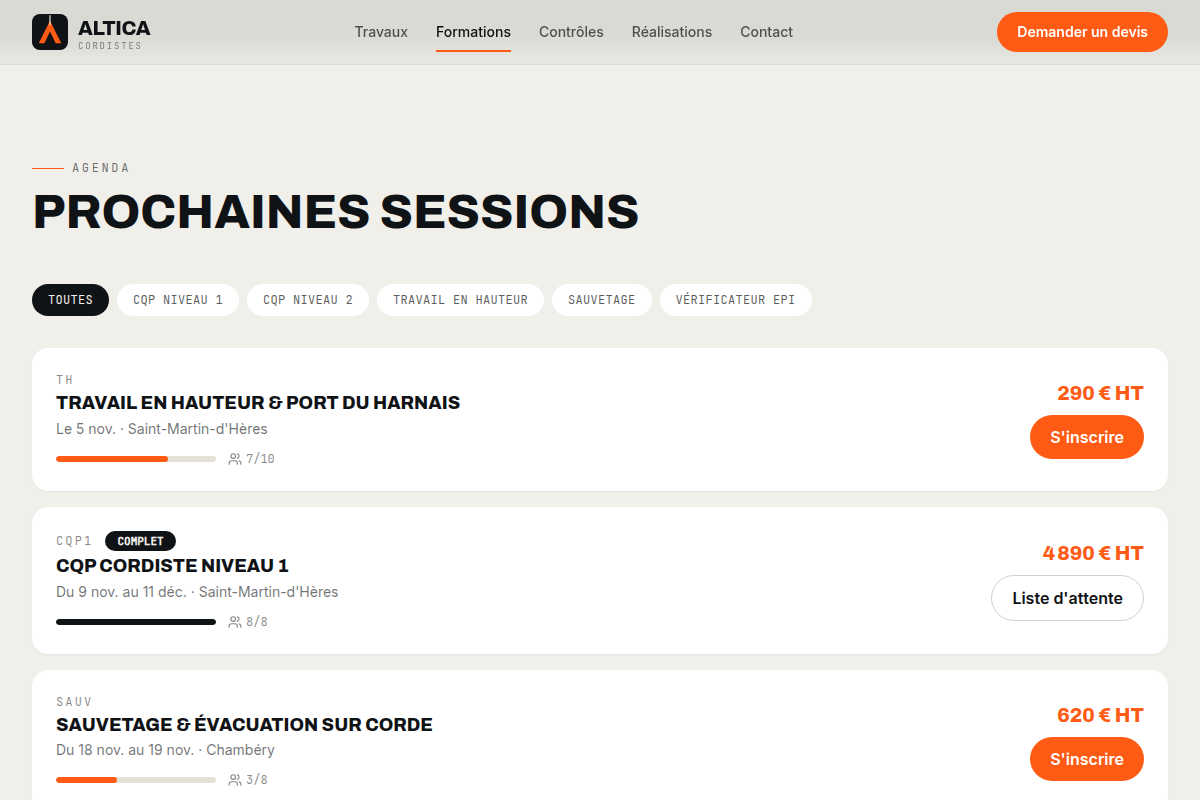
Task: Click the CQP1 category code
Action: (74, 541)
